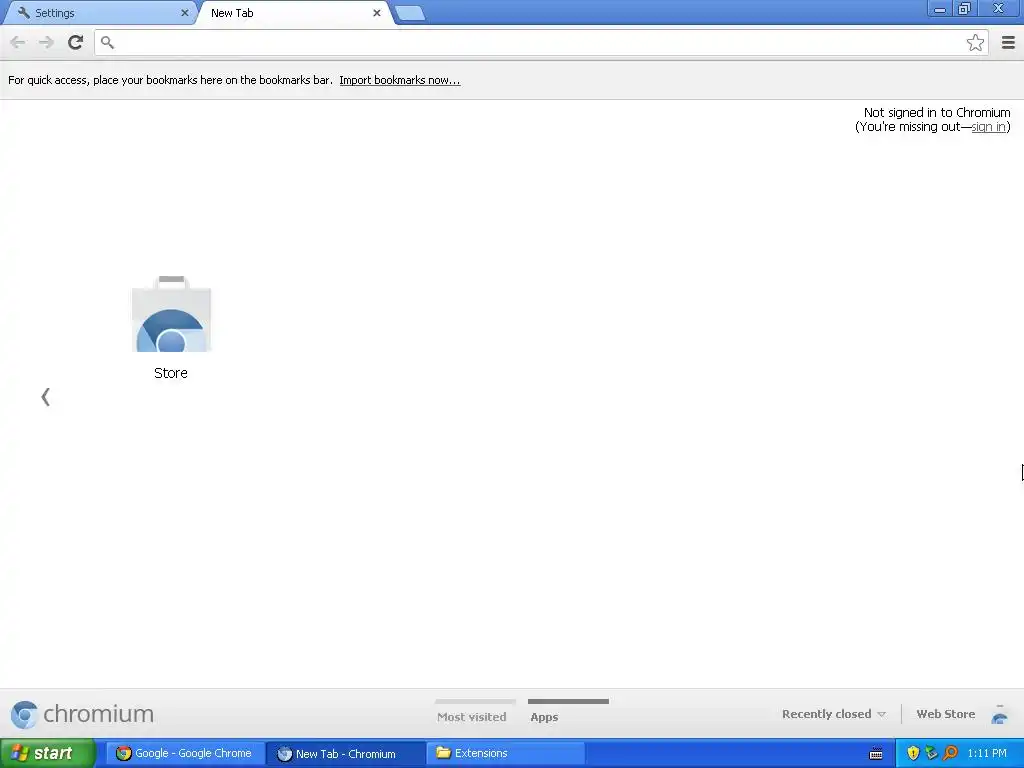This screenshot has width=1024, height=768.
Task: Click the security shield tray icon
Action: coord(913,753)
